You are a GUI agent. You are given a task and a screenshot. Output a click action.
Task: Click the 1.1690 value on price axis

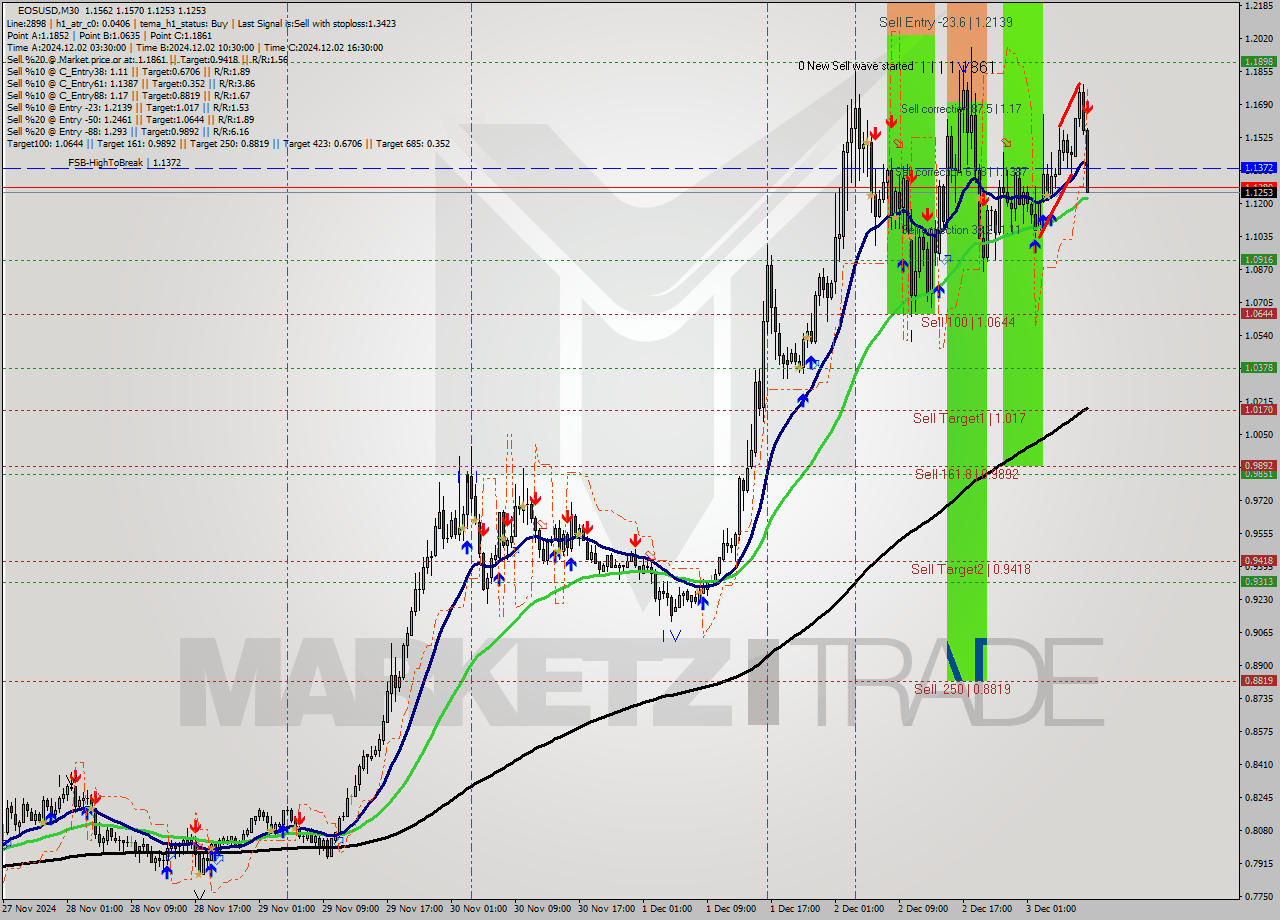(1258, 105)
